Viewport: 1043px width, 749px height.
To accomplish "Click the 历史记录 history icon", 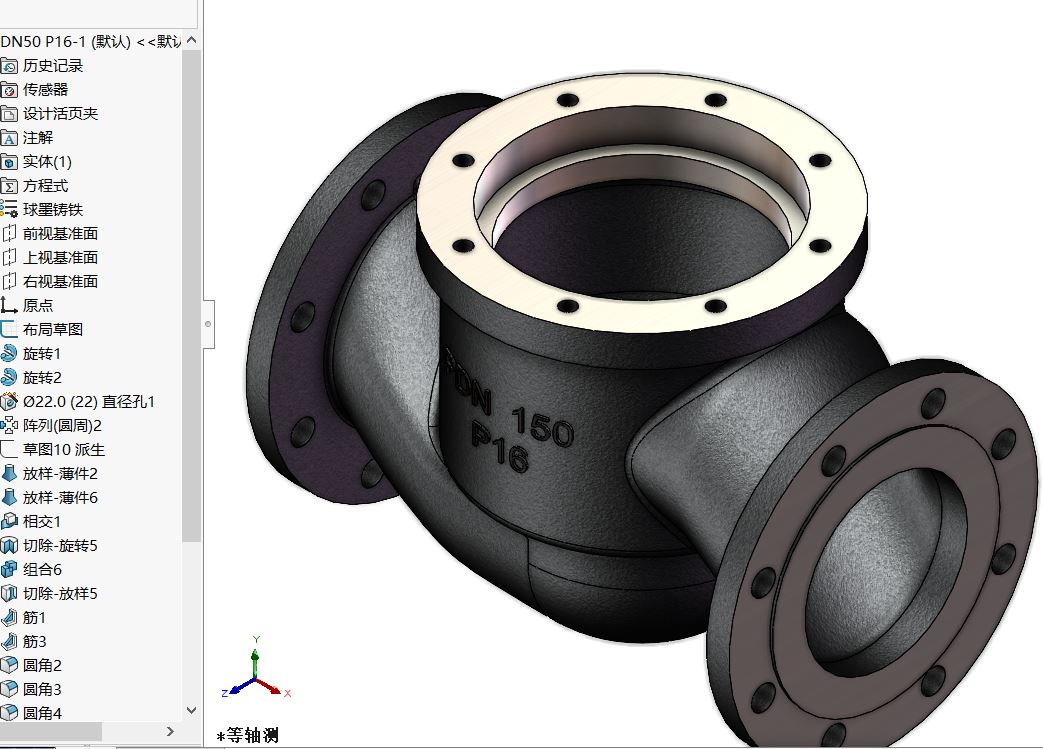I will 9,66.
